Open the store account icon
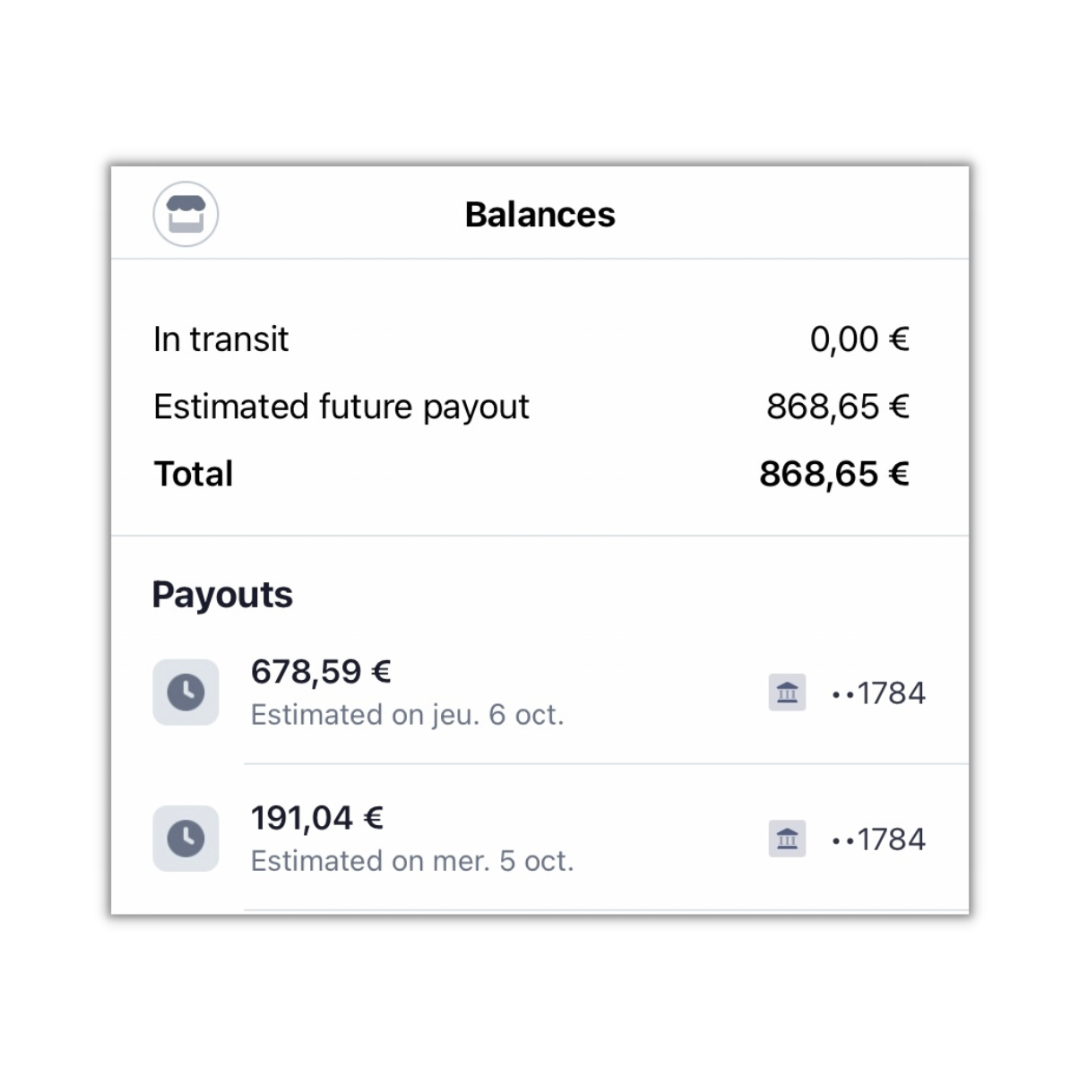The height and width of the screenshot is (1080, 1080). [x=185, y=214]
